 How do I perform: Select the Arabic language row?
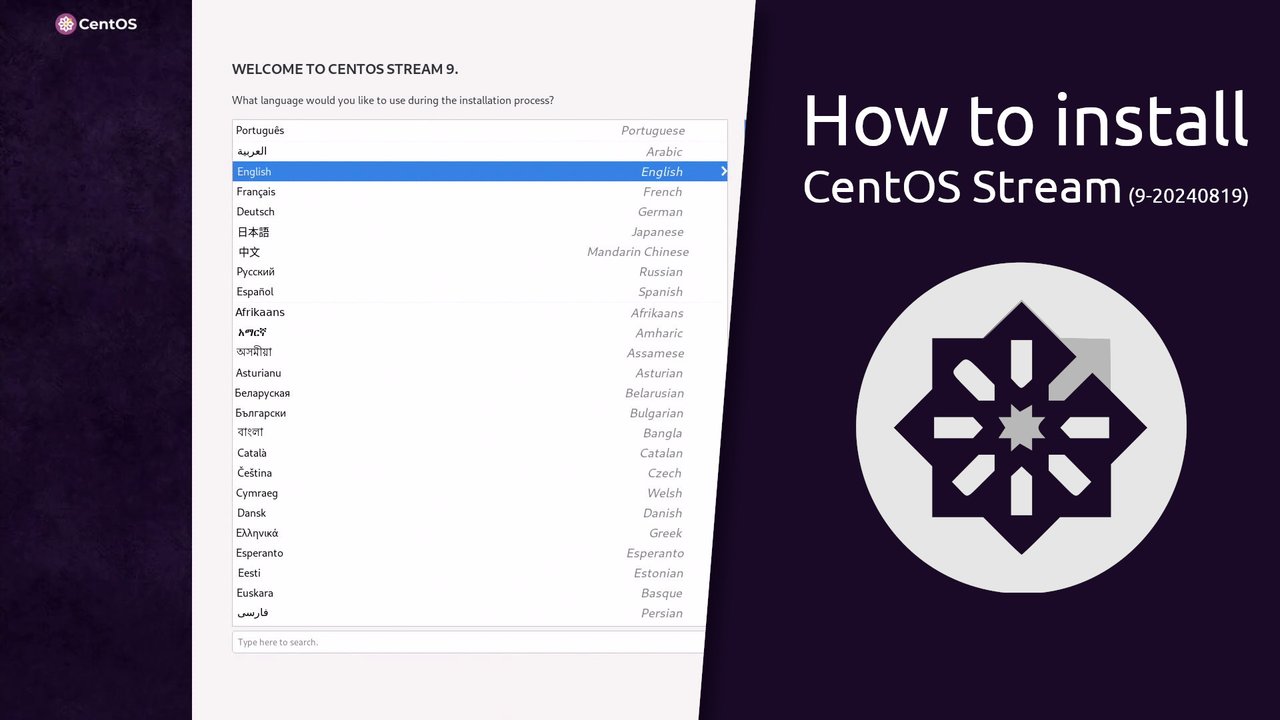[480, 151]
